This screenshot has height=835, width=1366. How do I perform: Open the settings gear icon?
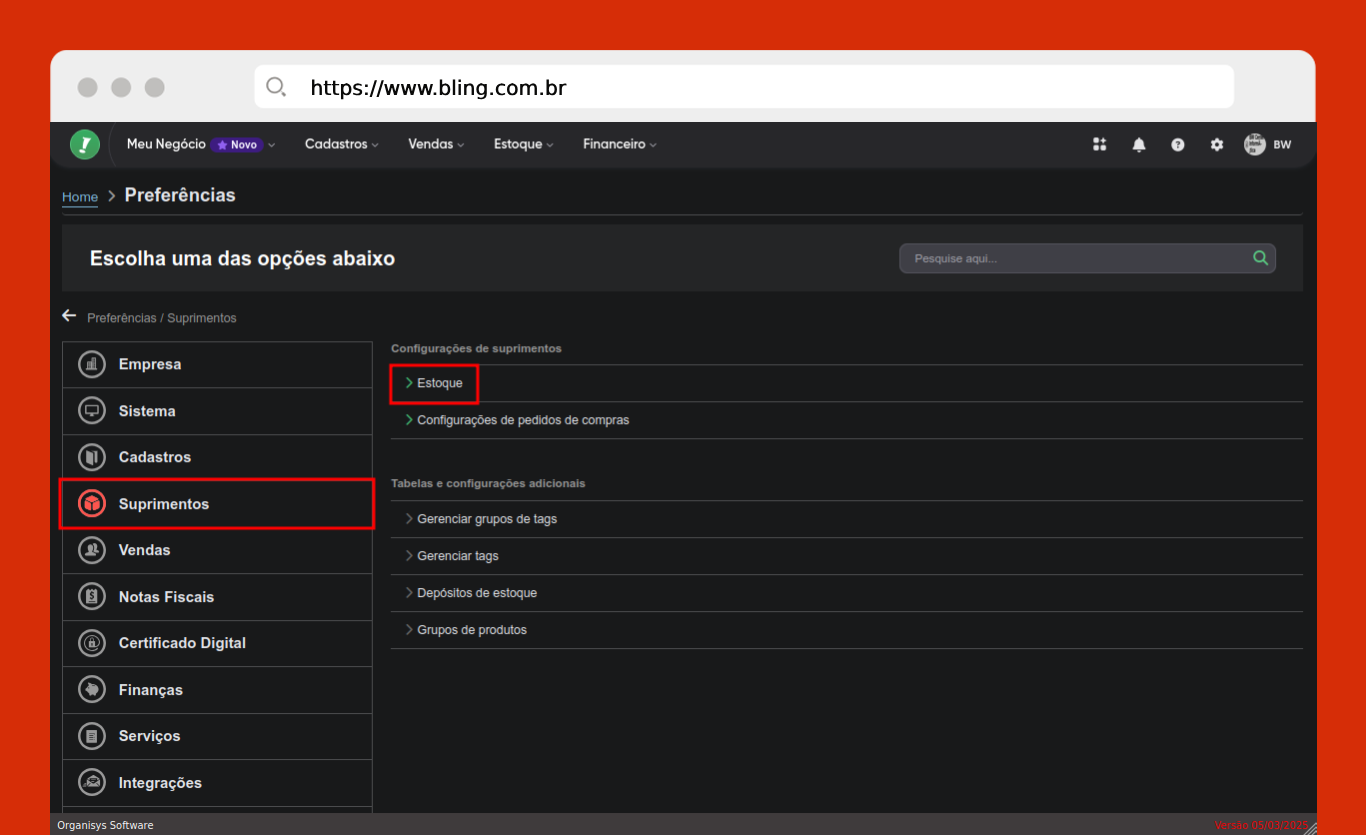[1217, 145]
